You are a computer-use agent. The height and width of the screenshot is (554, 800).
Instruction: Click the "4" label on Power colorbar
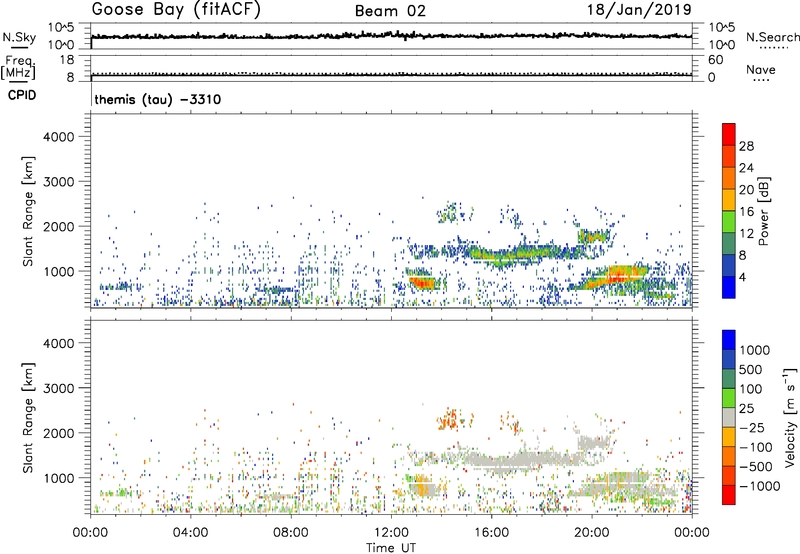tap(743, 277)
